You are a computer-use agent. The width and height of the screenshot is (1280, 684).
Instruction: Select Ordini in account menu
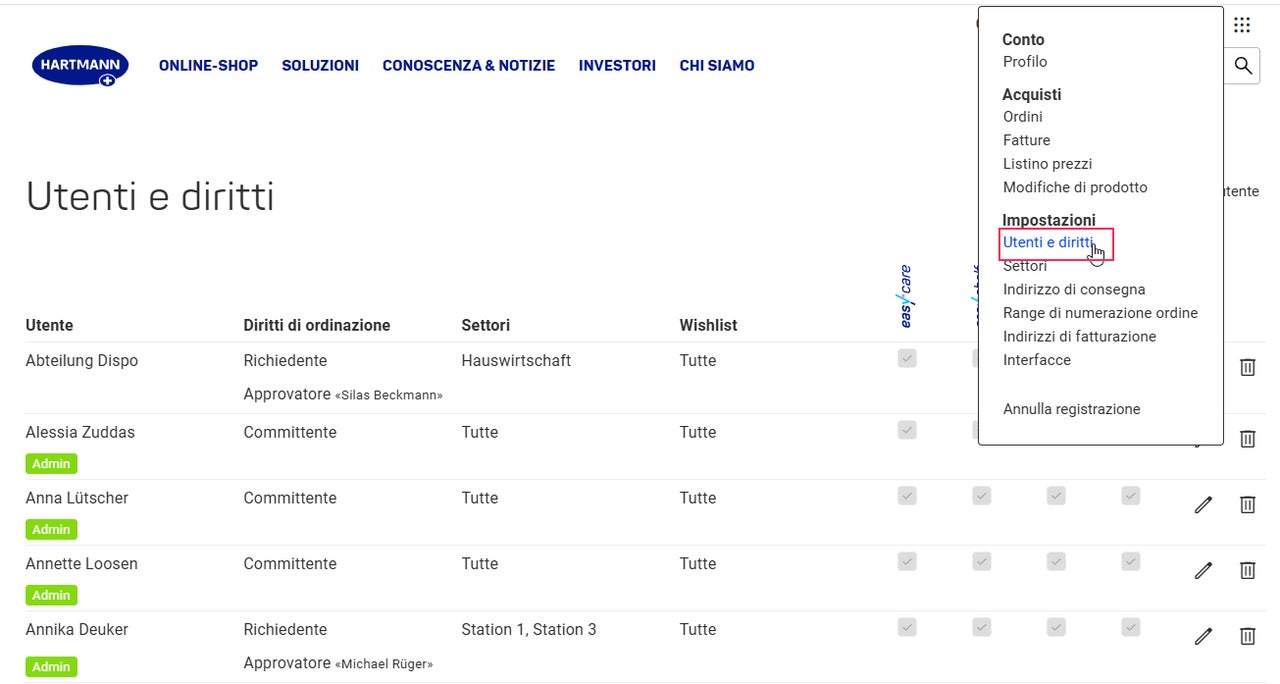point(1022,117)
